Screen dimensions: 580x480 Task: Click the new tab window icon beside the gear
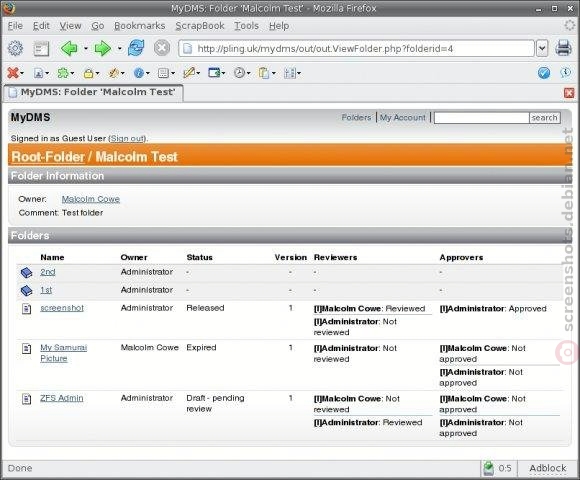pyautogui.click(x=41, y=49)
